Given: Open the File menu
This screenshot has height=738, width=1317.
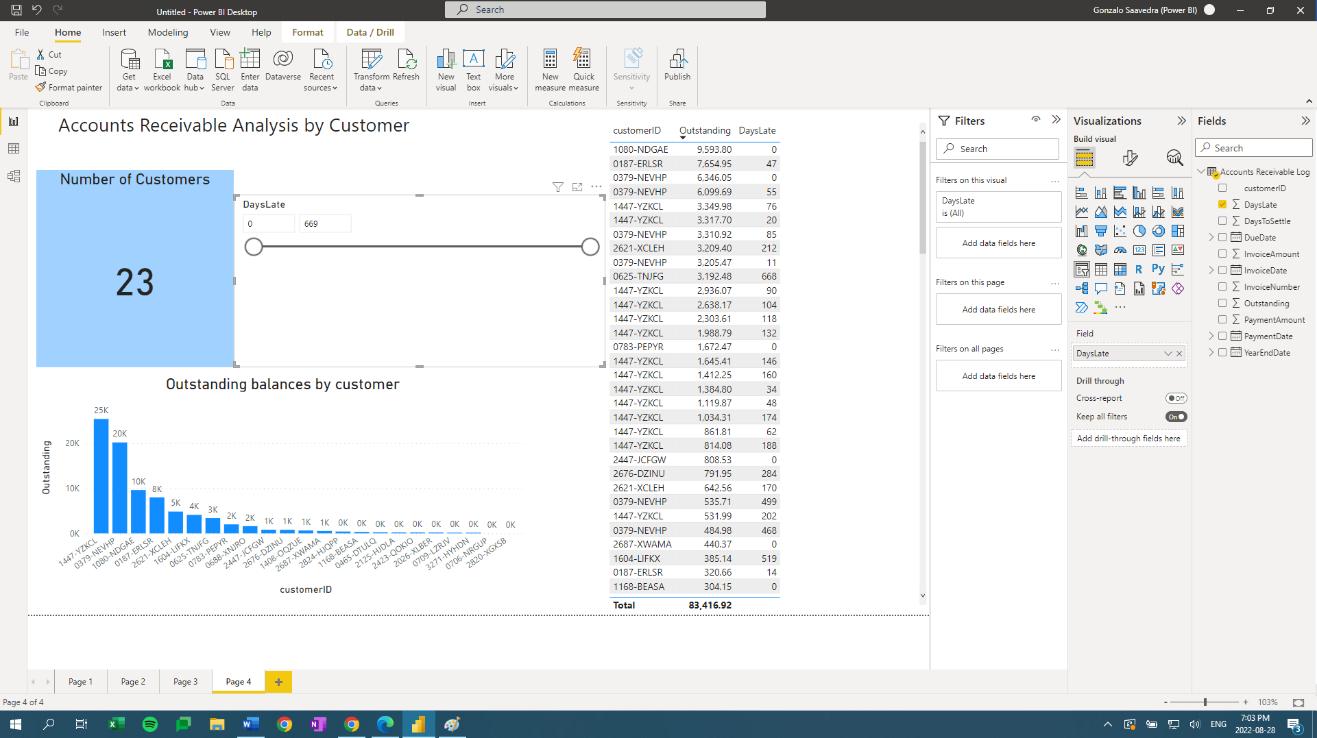Looking at the screenshot, I should point(22,32).
